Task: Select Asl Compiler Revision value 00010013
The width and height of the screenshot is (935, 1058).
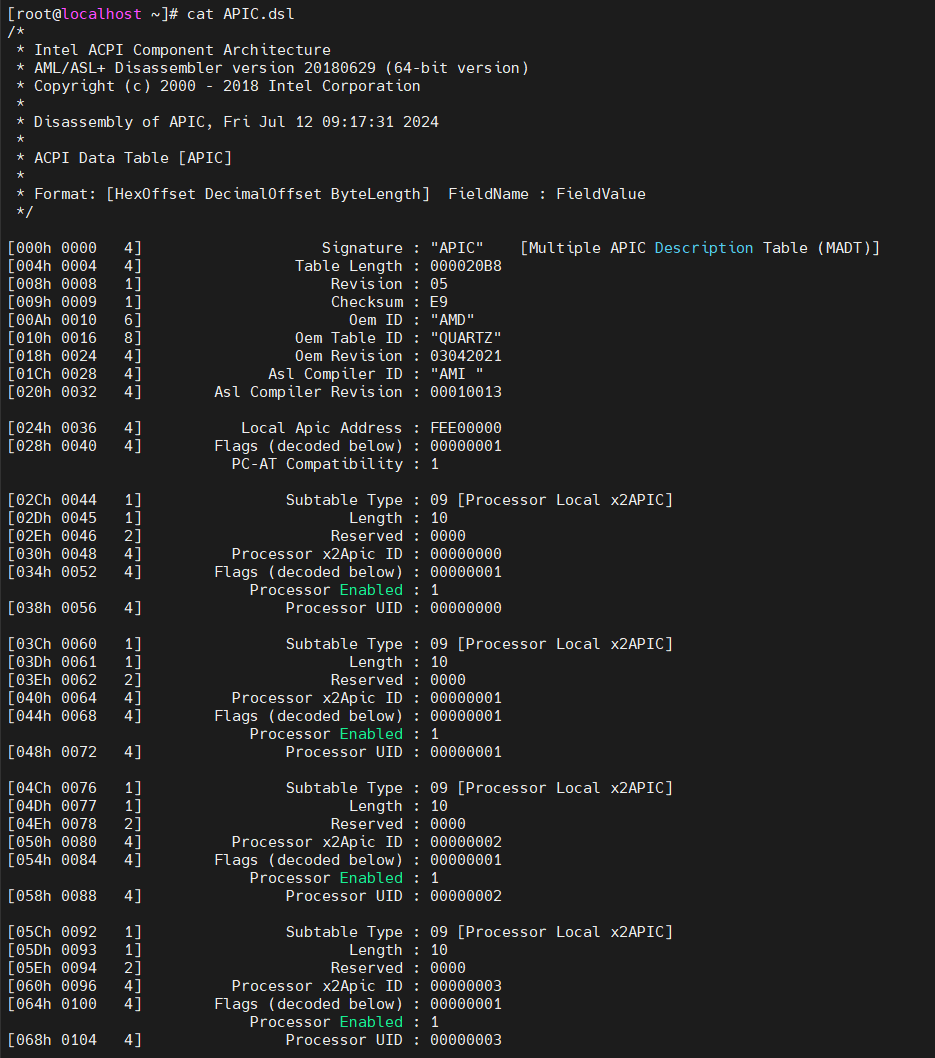Action: point(465,392)
